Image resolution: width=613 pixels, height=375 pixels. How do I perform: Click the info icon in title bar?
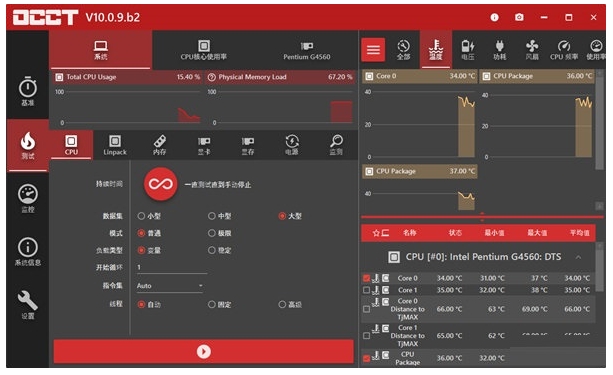point(495,17)
